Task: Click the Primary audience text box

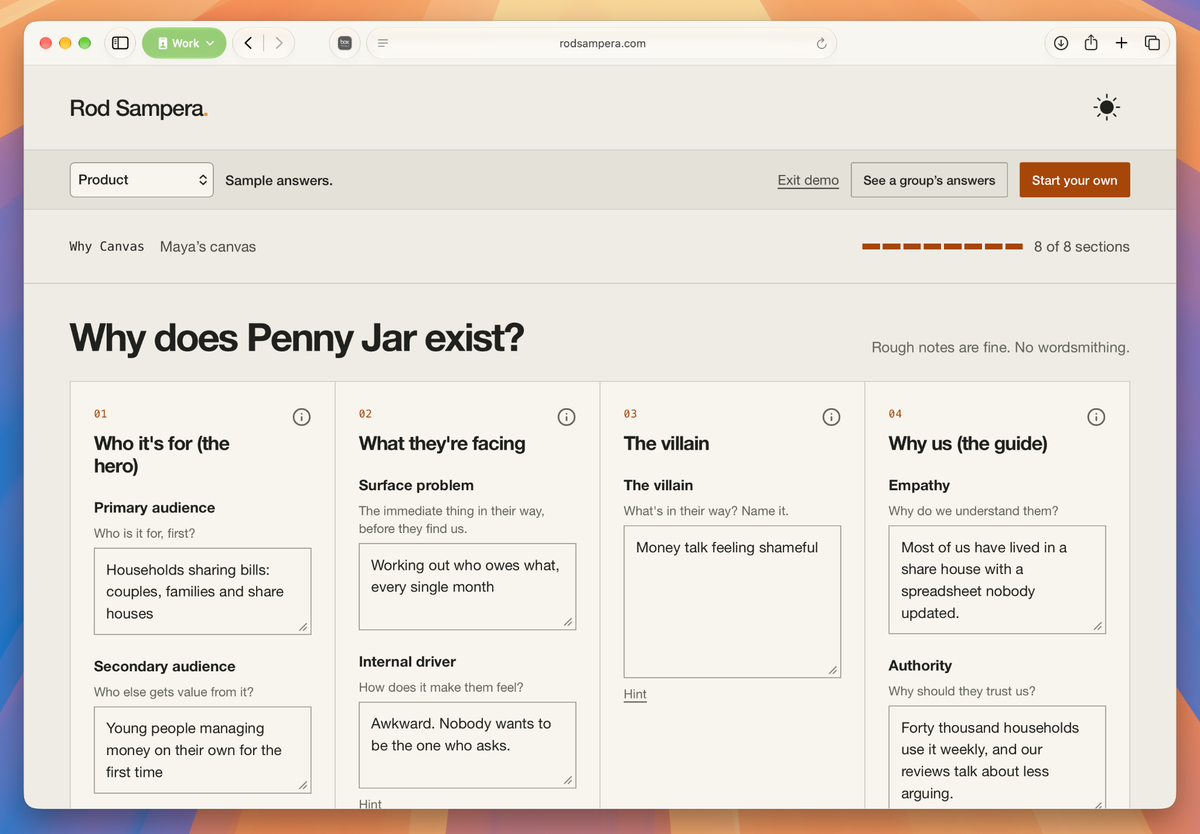Action: coord(202,591)
